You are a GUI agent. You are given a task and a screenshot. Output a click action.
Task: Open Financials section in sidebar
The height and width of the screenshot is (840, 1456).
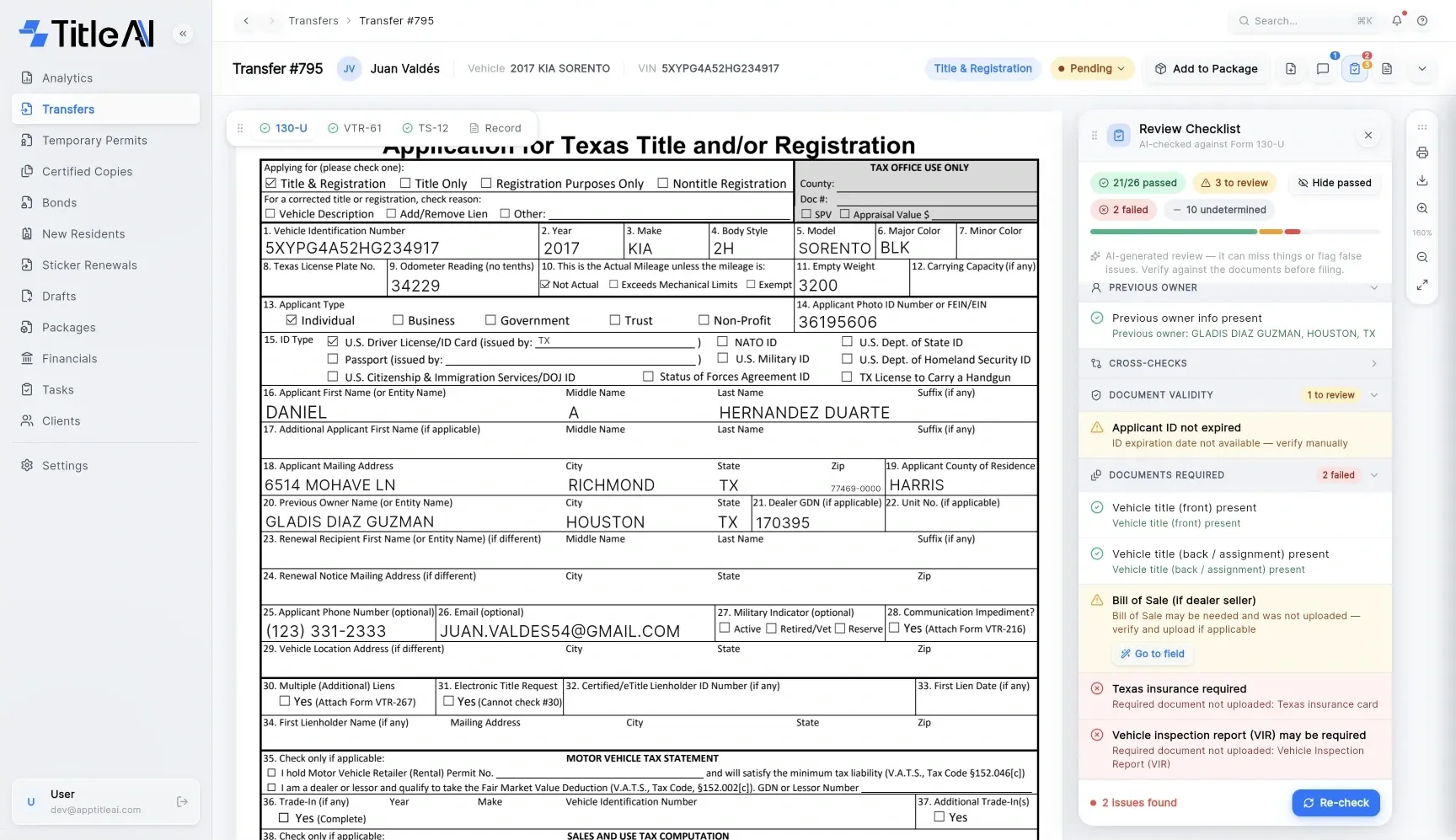pyautogui.click(x=106, y=358)
